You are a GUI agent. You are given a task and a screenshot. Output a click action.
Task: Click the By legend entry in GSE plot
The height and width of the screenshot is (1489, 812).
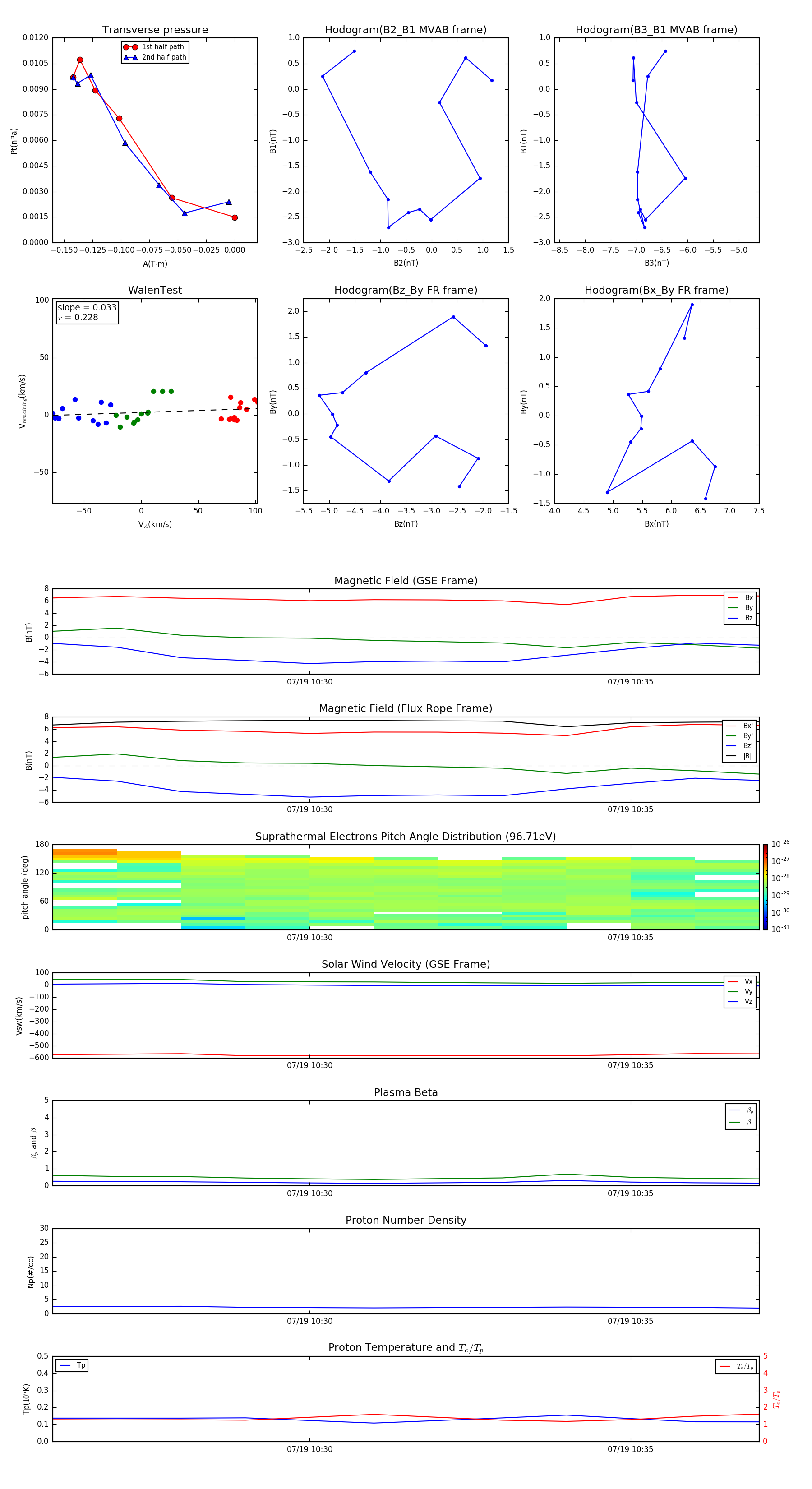(x=740, y=607)
